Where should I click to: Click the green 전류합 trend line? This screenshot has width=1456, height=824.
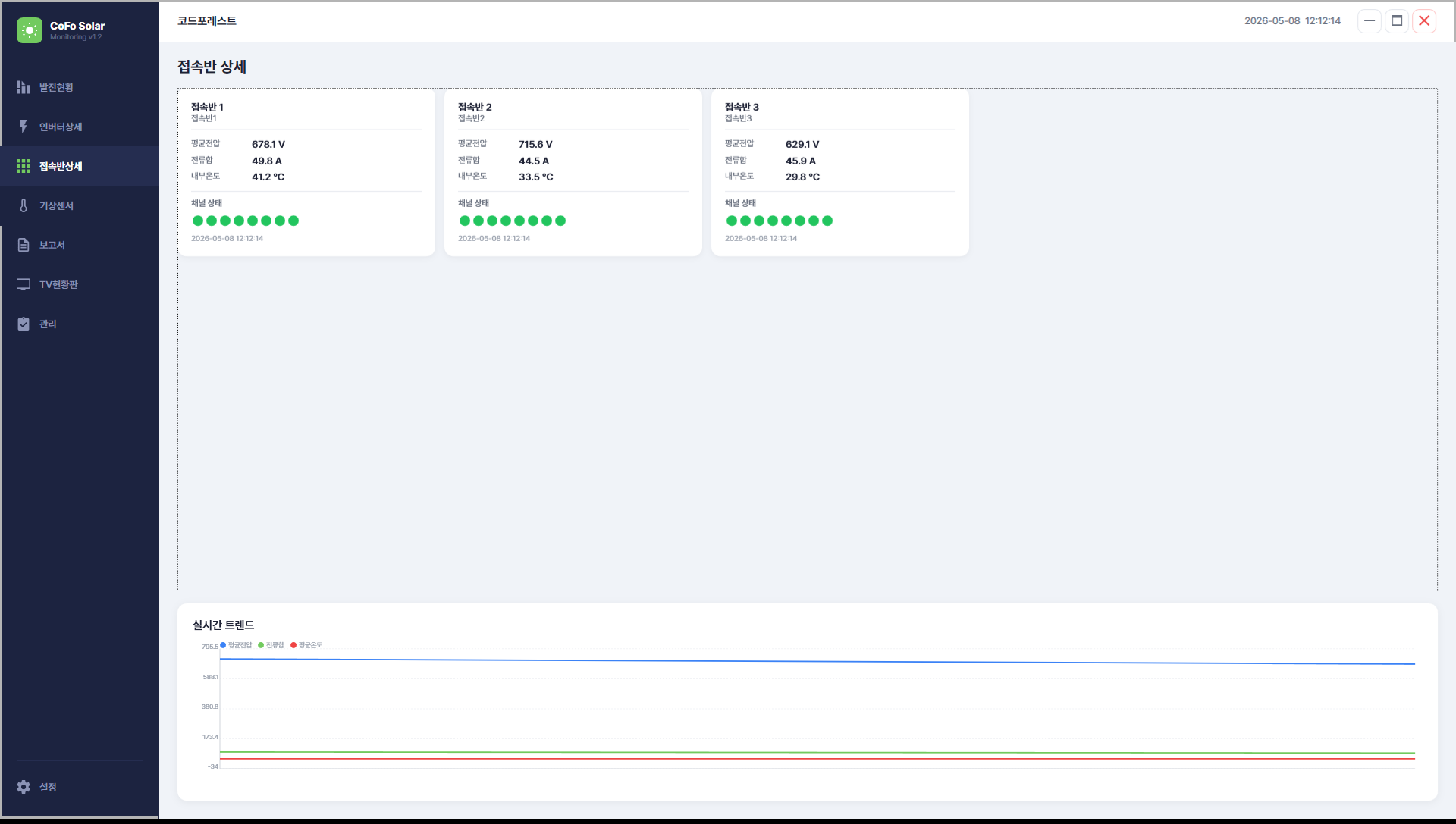coord(817,753)
